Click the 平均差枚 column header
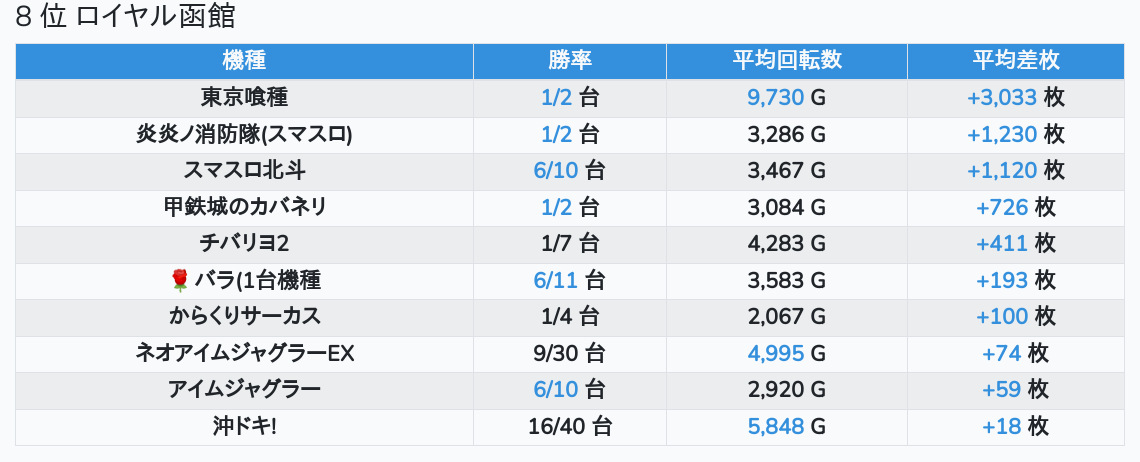 coord(1015,61)
